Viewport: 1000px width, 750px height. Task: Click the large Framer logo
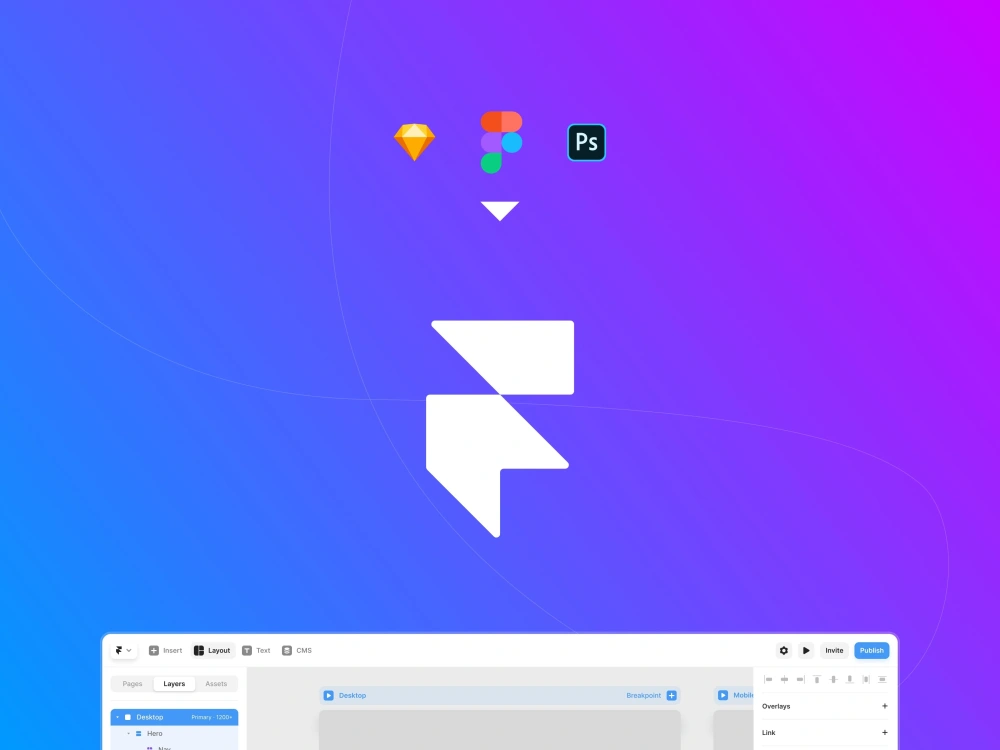[x=500, y=429]
